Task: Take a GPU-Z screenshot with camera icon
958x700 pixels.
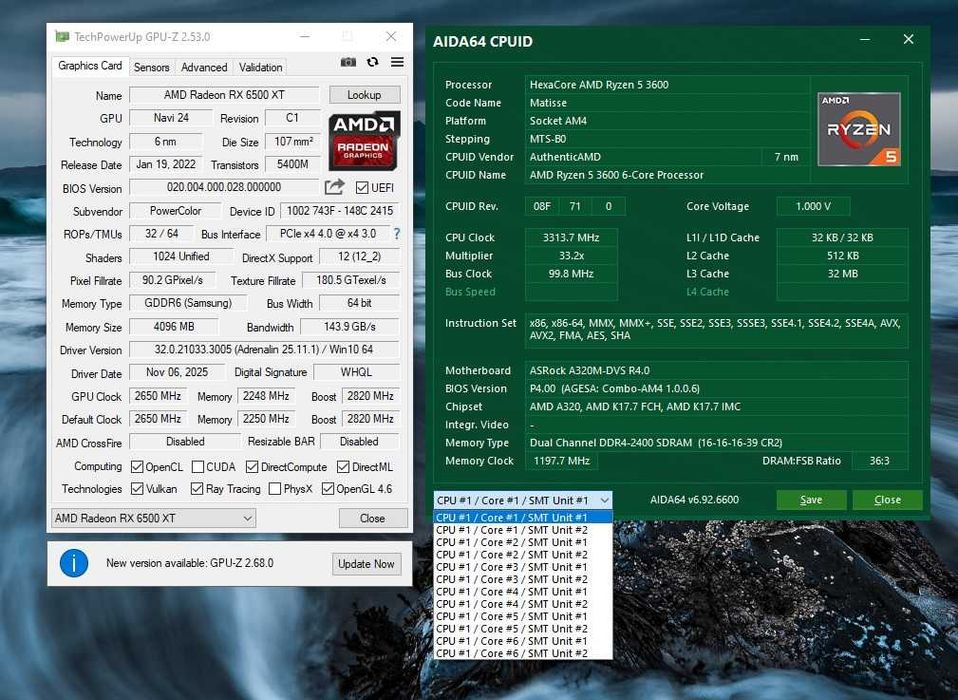Action: point(348,62)
